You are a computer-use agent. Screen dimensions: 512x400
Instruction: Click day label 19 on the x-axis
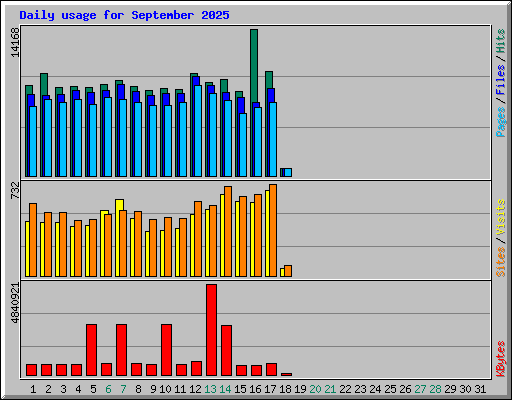point(300,389)
